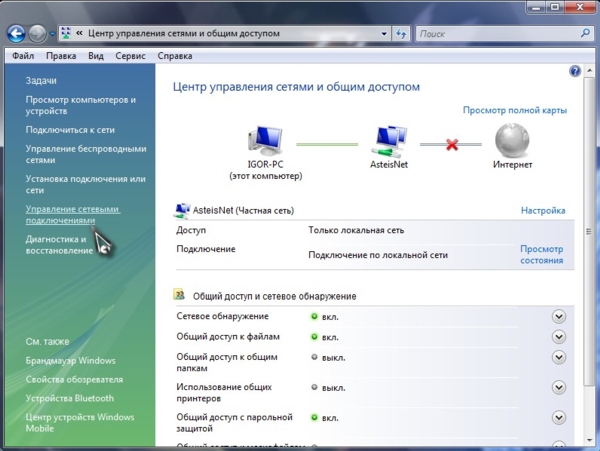Open Центр устройств Windows Mobile

[80, 423]
